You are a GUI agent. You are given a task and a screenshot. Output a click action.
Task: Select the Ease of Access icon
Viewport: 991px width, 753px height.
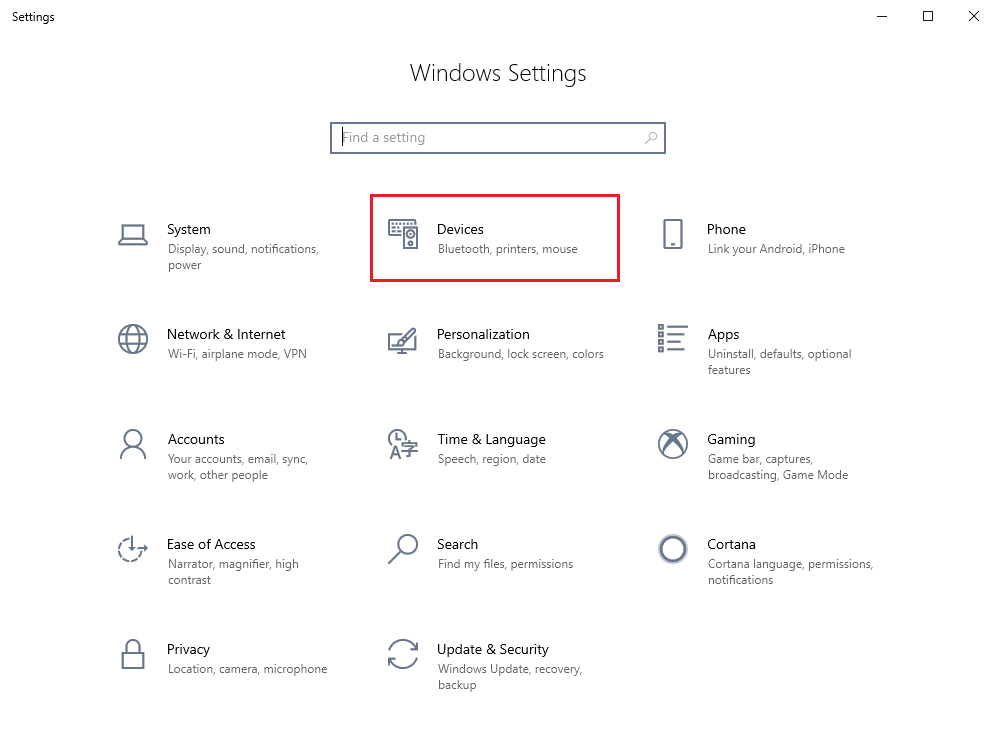(x=133, y=549)
